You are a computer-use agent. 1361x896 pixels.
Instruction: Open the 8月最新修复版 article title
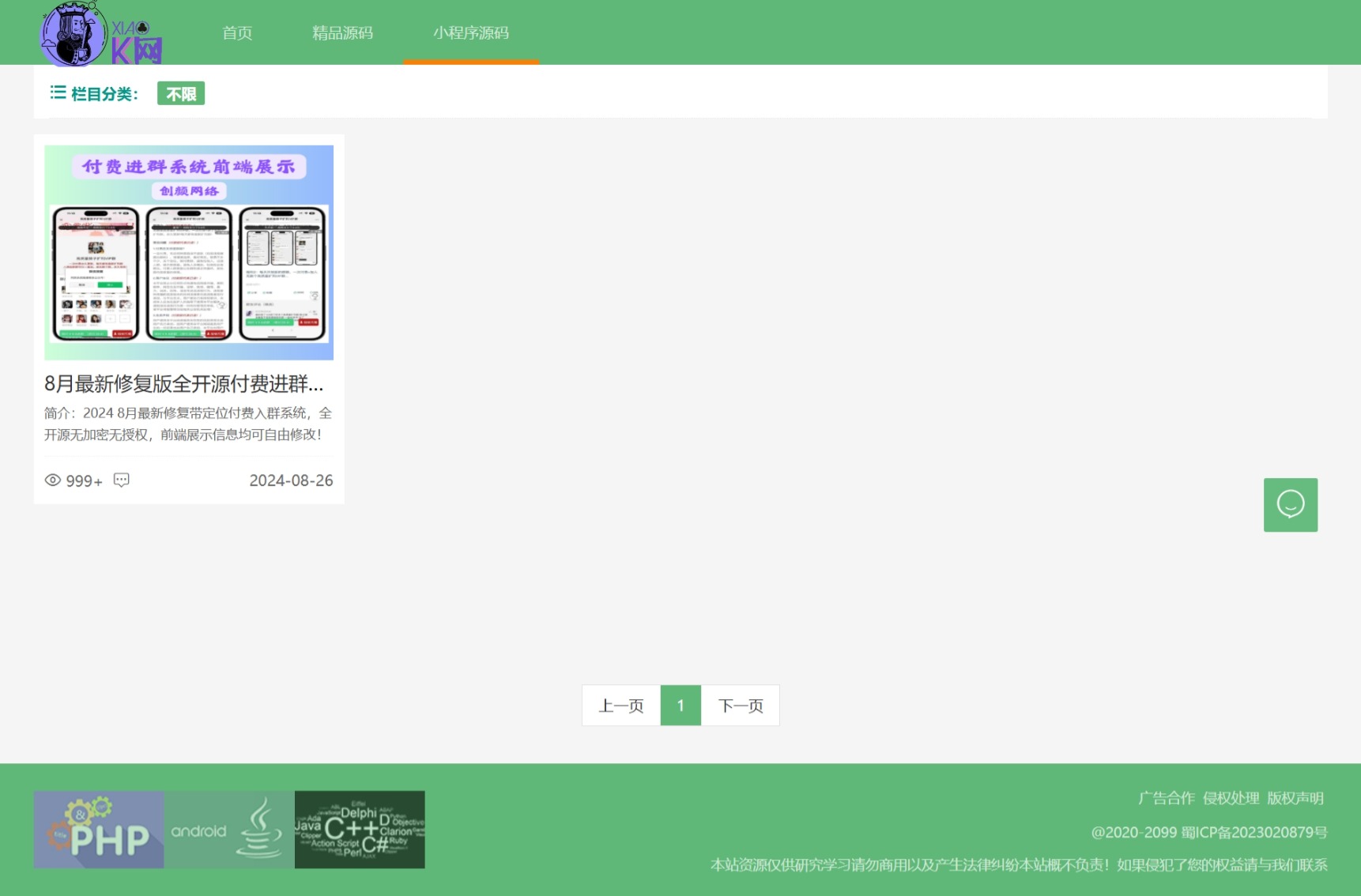184,384
